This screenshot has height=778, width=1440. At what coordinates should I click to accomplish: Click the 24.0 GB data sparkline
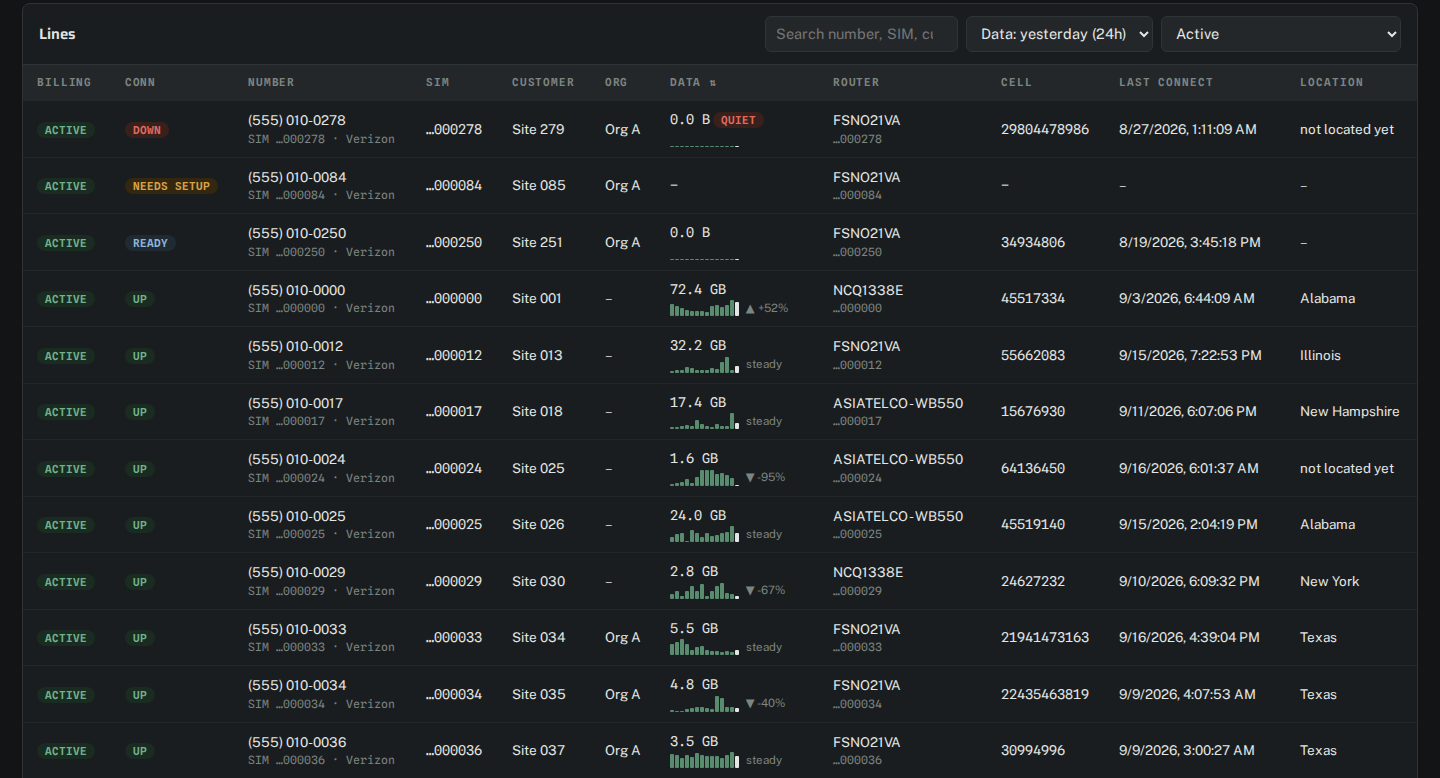[704, 534]
